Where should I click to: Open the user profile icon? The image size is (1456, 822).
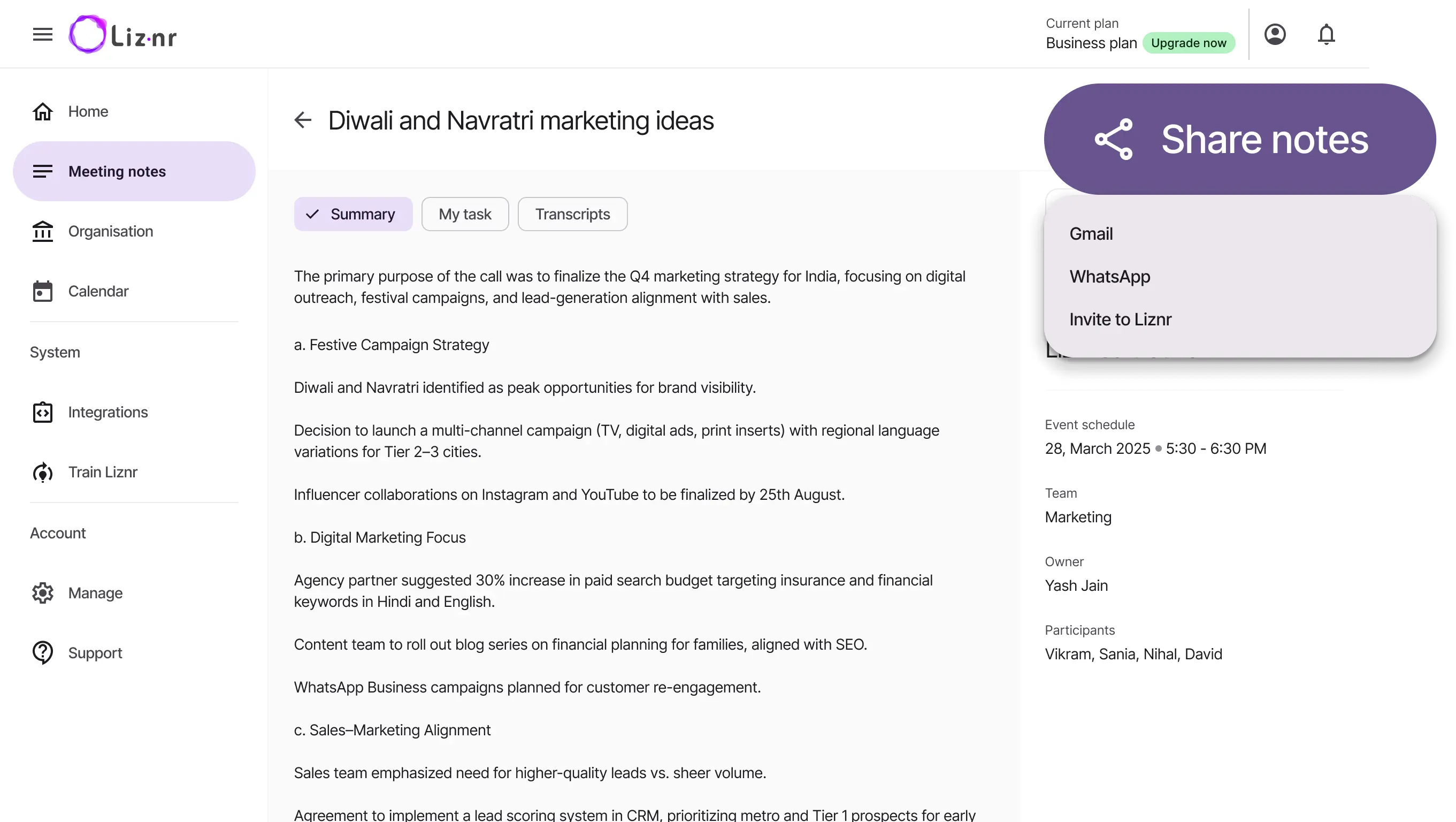click(1275, 34)
